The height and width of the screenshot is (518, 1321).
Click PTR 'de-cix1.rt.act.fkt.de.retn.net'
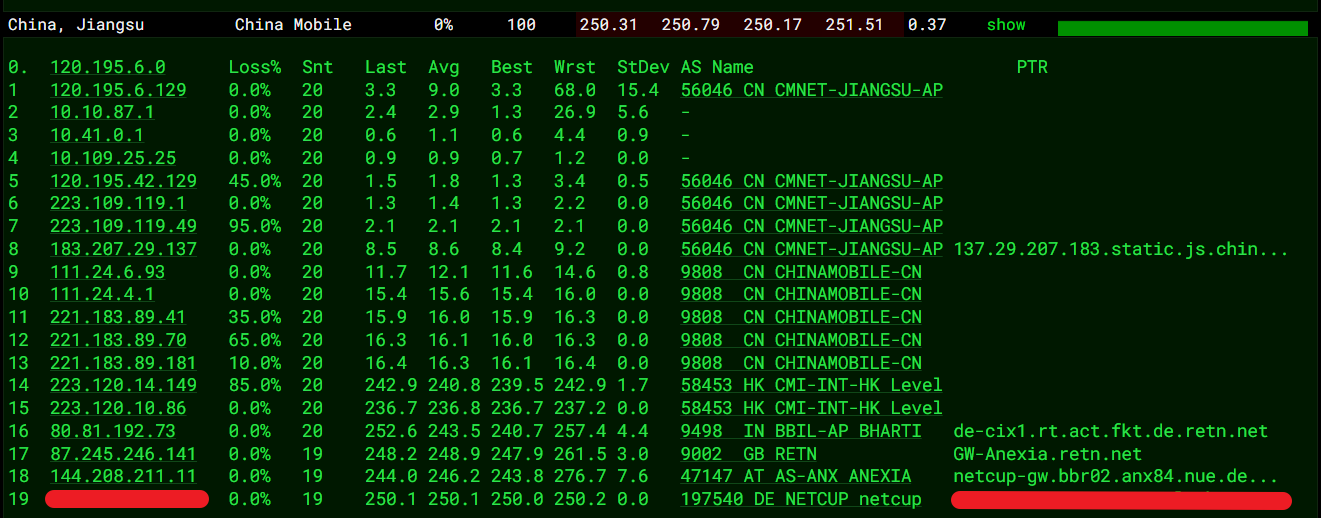1111,431
